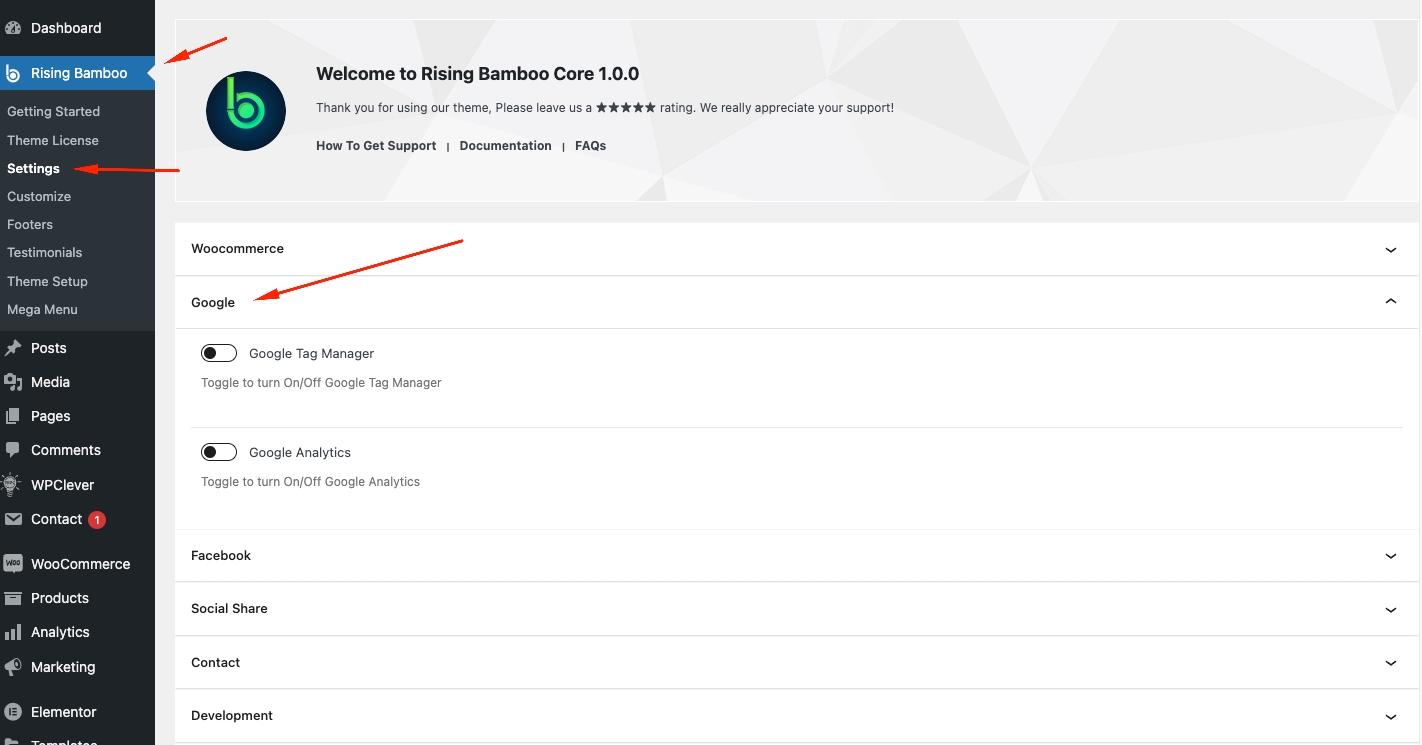Click the How To Get Support link
Viewport: 1422px width, 745px height.
point(376,146)
